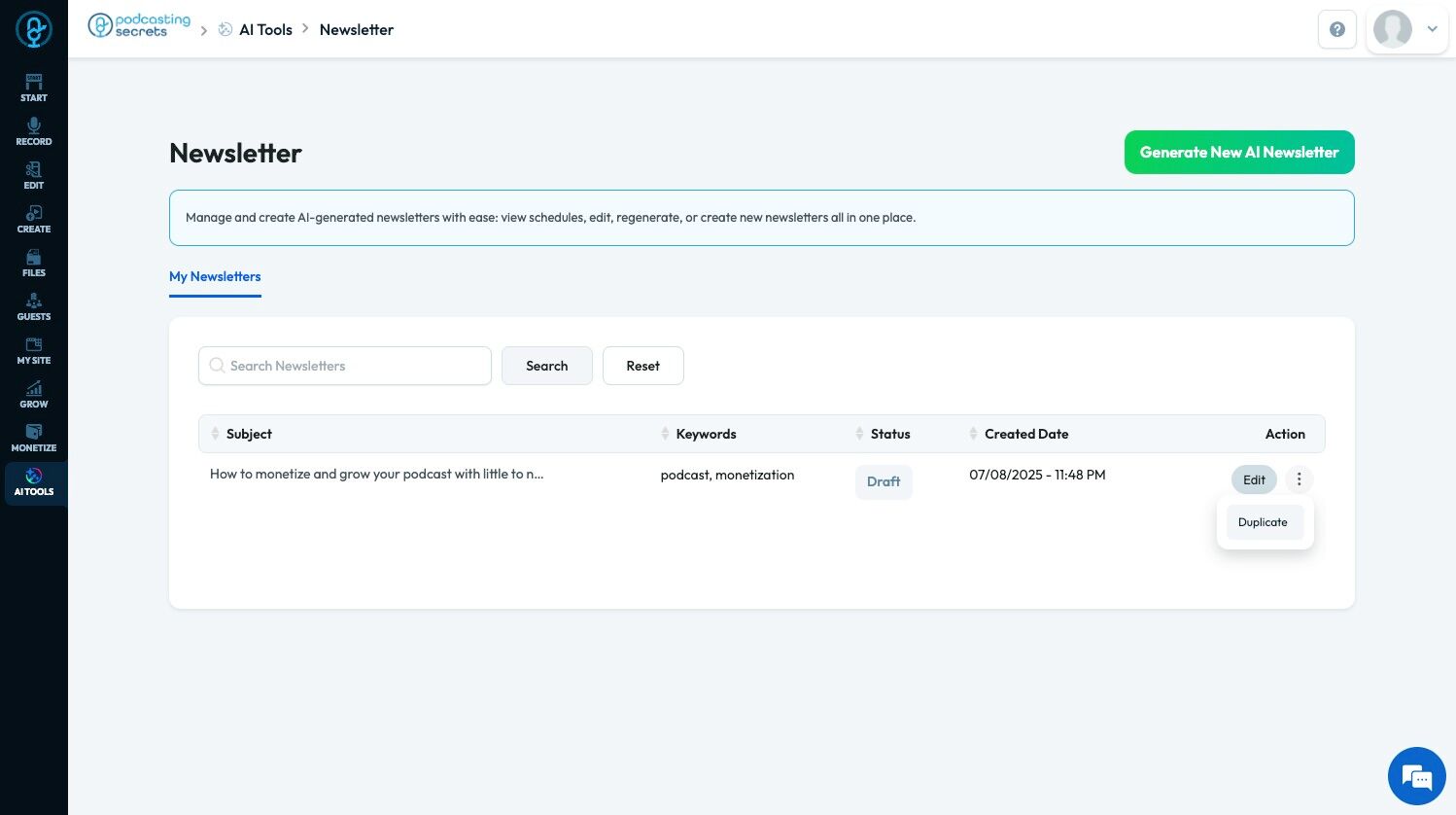Edit the monetize podcast newsletter

click(x=1254, y=479)
